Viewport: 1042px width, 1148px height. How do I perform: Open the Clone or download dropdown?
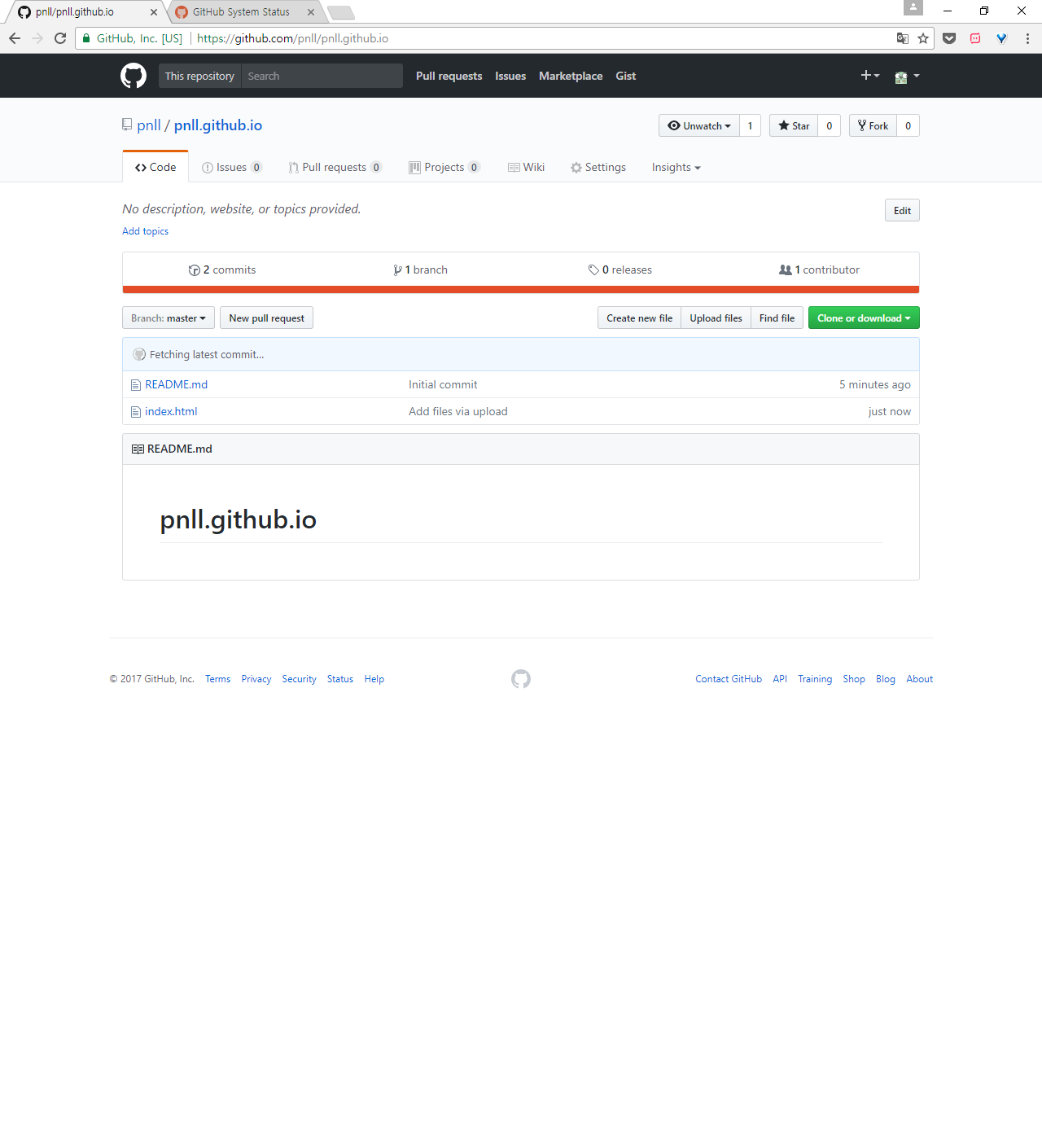pyautogui.click(x=864, y=318)
